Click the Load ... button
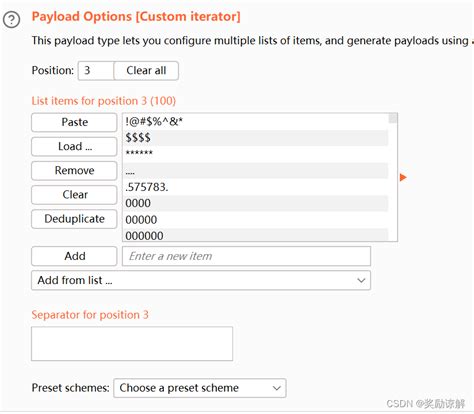This screenshot has width=474, height=414. tap(74, 147)
